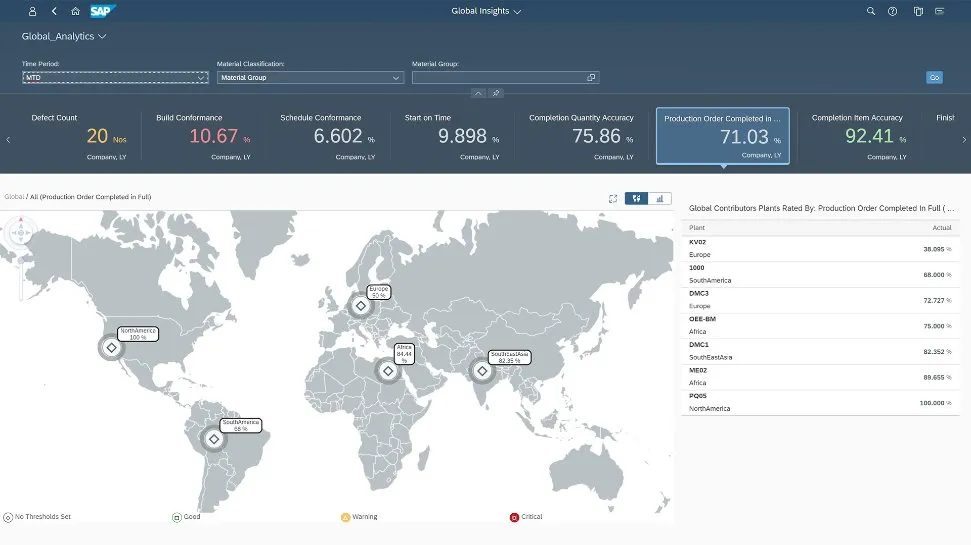Select the Completion Item Accuracy KPI tile
971x545 pixels.
[x=857, y=136]
